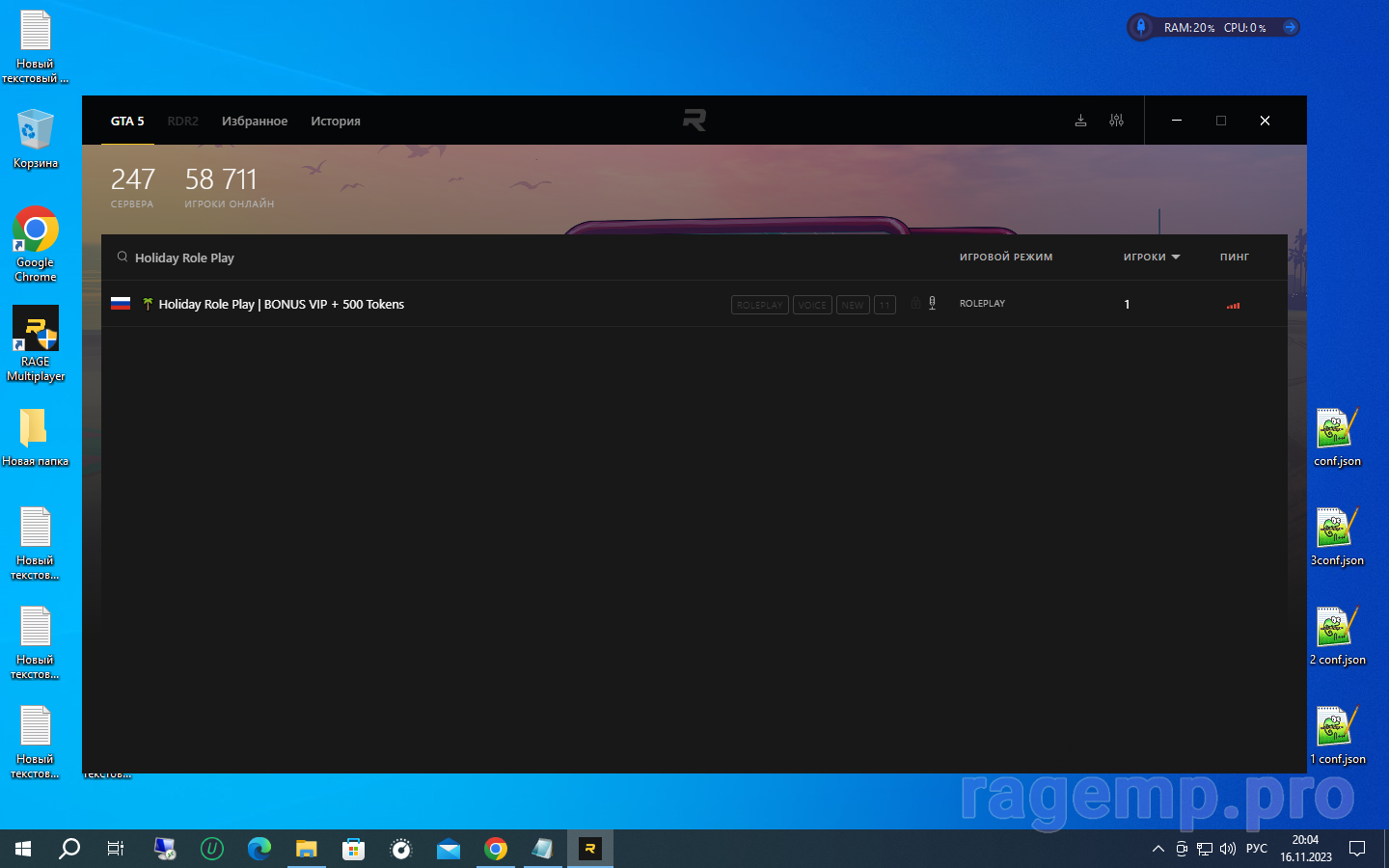Close the RAGE launcher window
Image resolution: width=1389 pixels, height=868 pixels.
tap(1265, 121)
